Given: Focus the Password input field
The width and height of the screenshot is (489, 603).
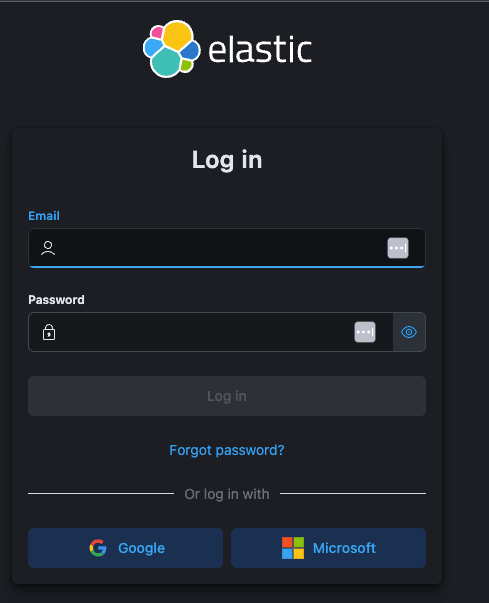Looking at the screenshot, I should coord(211,332).
